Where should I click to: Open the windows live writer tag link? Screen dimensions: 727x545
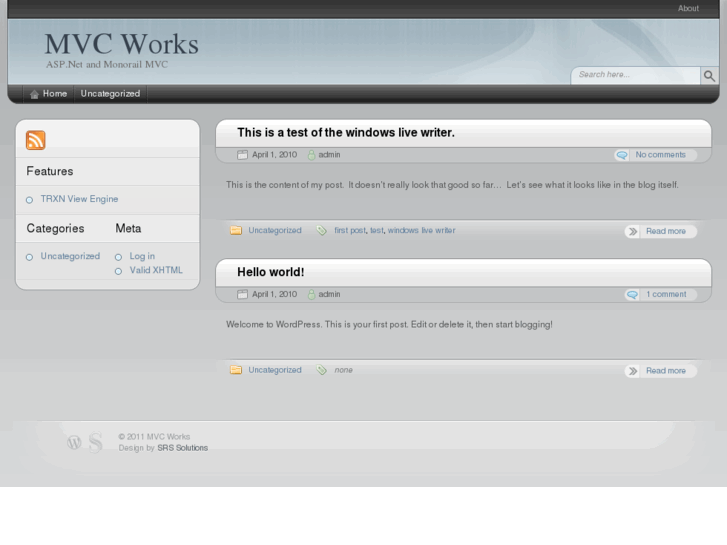421,231
